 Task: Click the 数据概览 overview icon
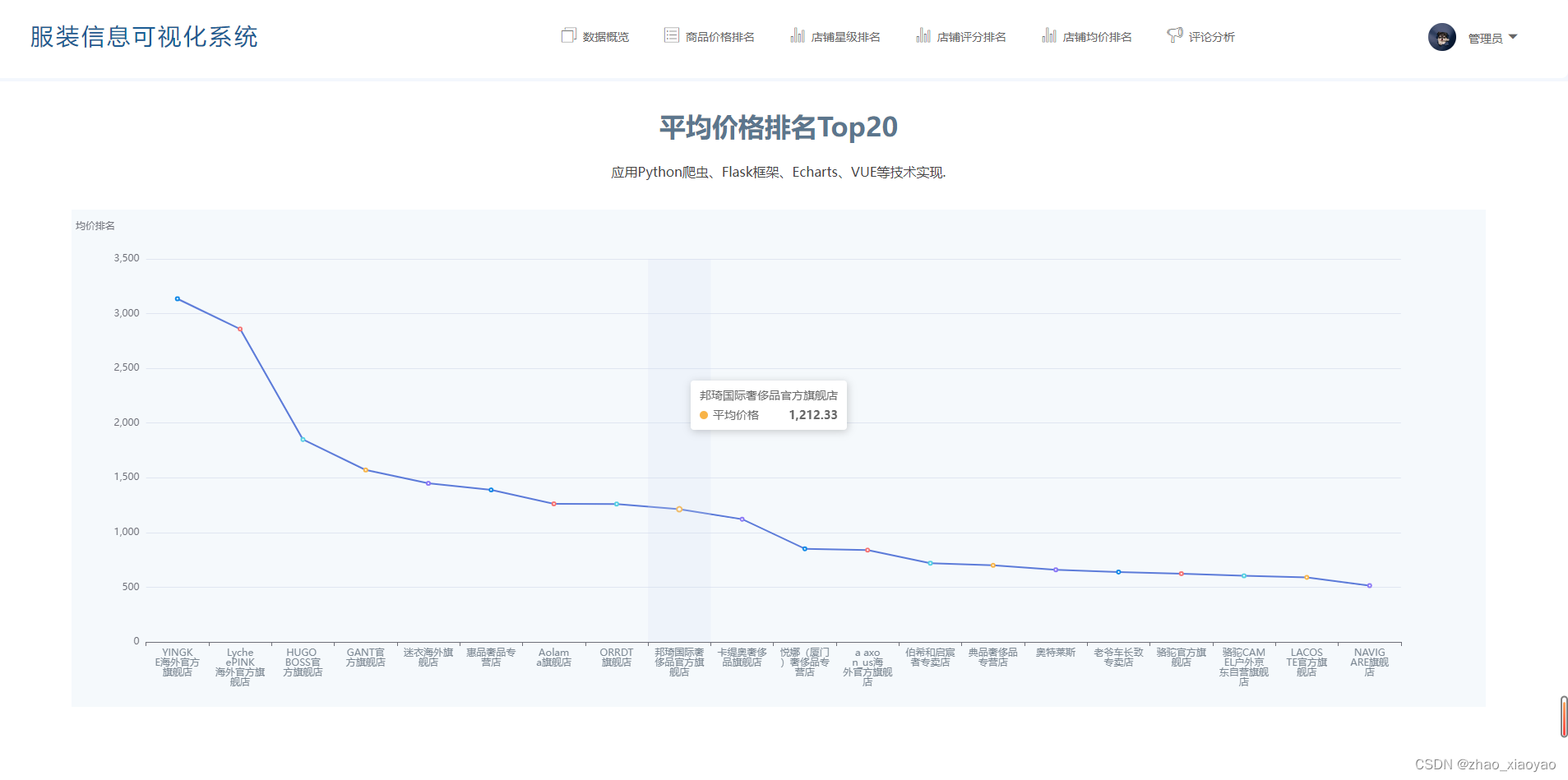pyautogui.click(x=568, y=35)
